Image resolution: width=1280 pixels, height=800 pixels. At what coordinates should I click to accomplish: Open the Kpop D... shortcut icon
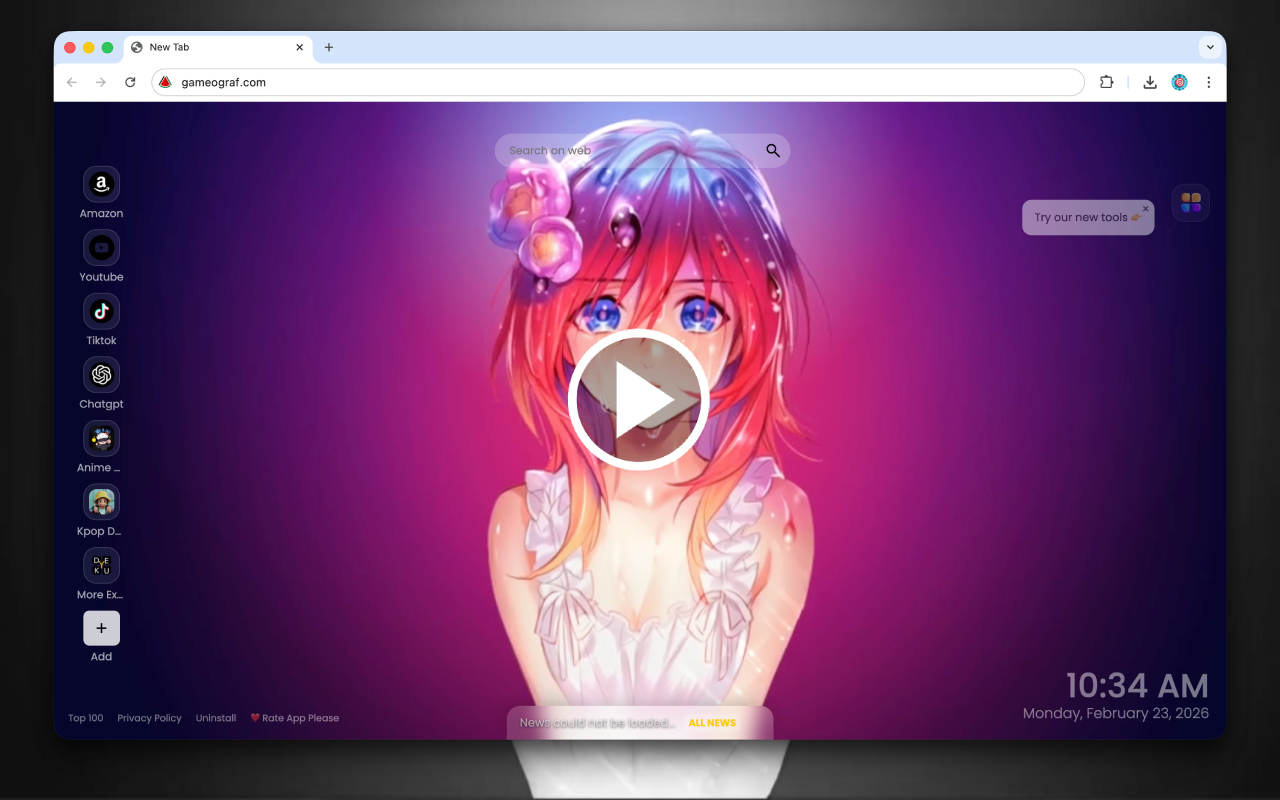coord(101,502)
